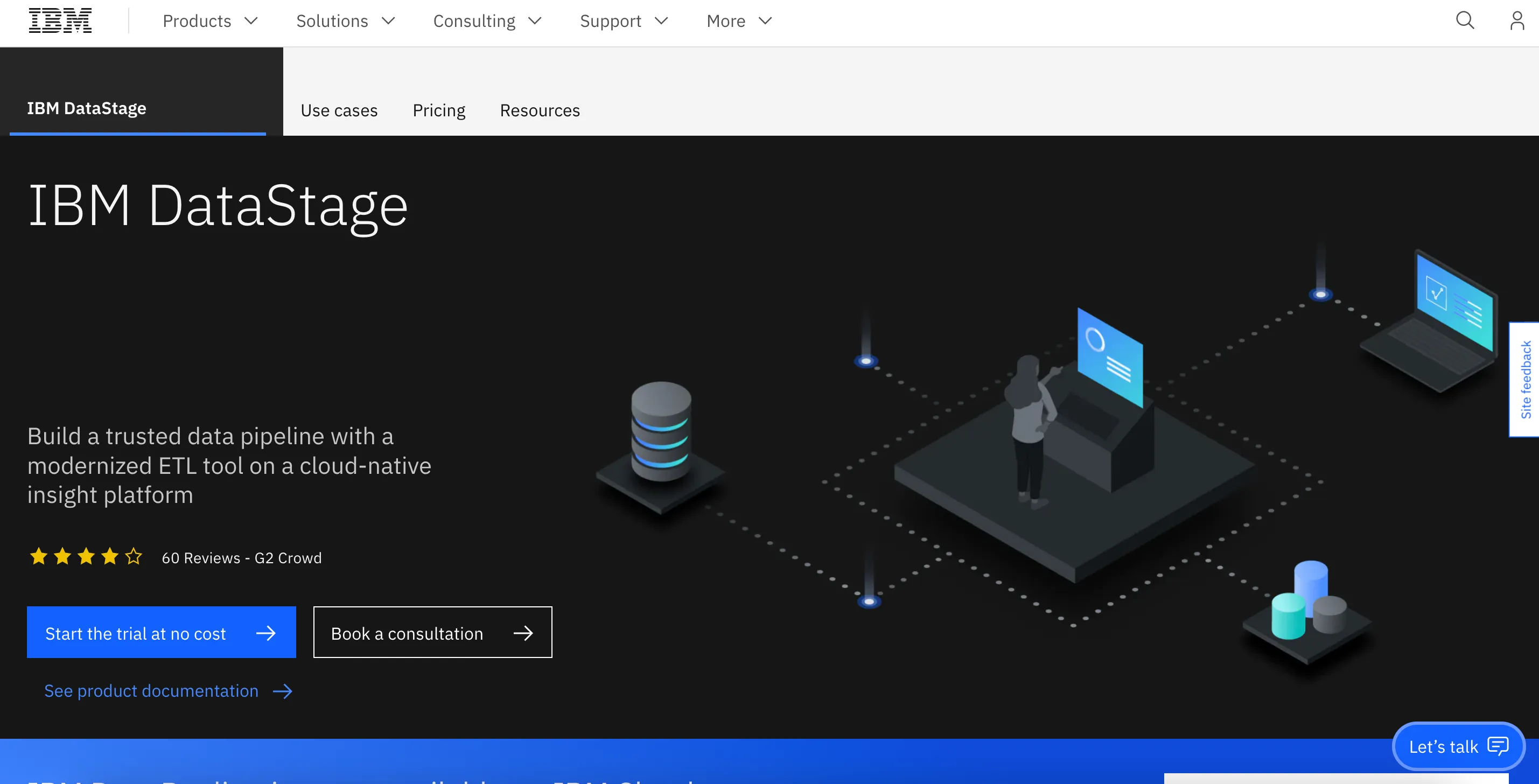The width and height of the screenshot is (1539, 784).
Task: Click the empty fifth rating star
Action: pyautogui.click(x=134, y=557)
